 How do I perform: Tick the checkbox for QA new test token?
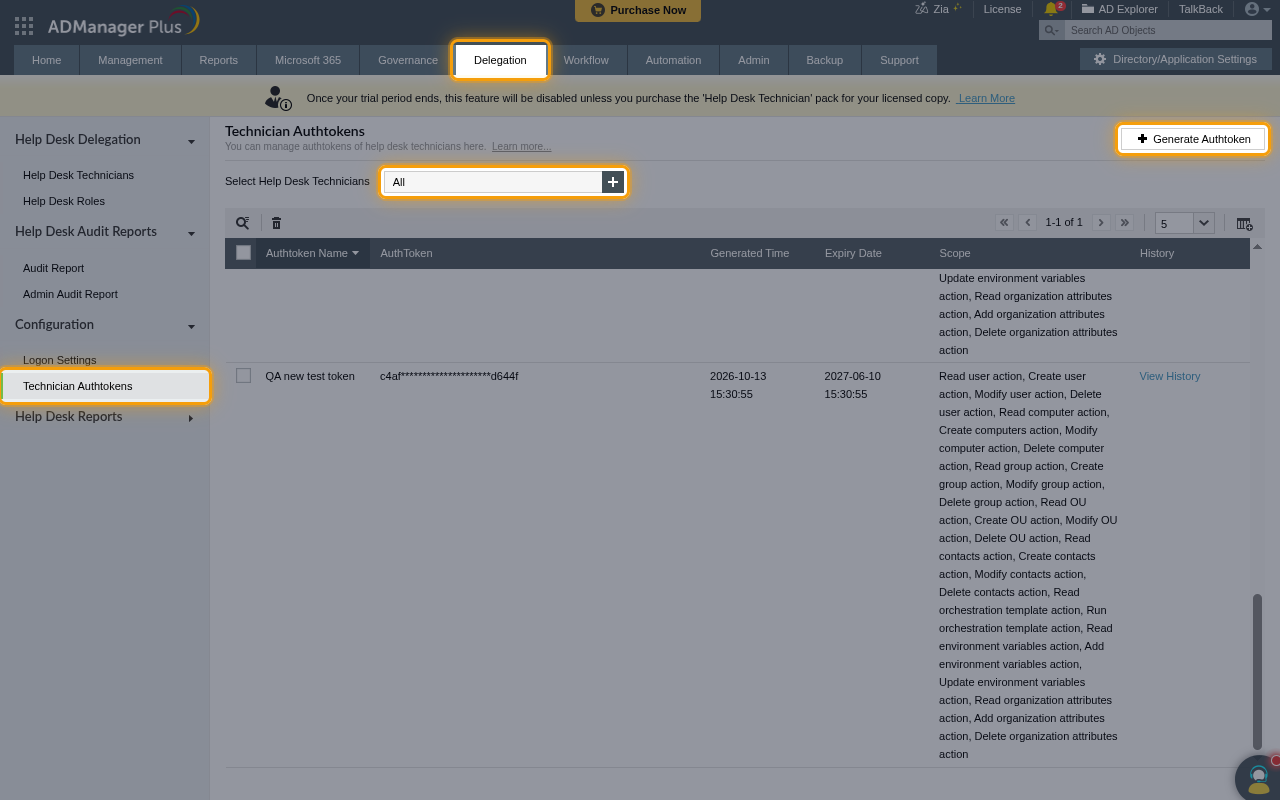click(243, 376)
